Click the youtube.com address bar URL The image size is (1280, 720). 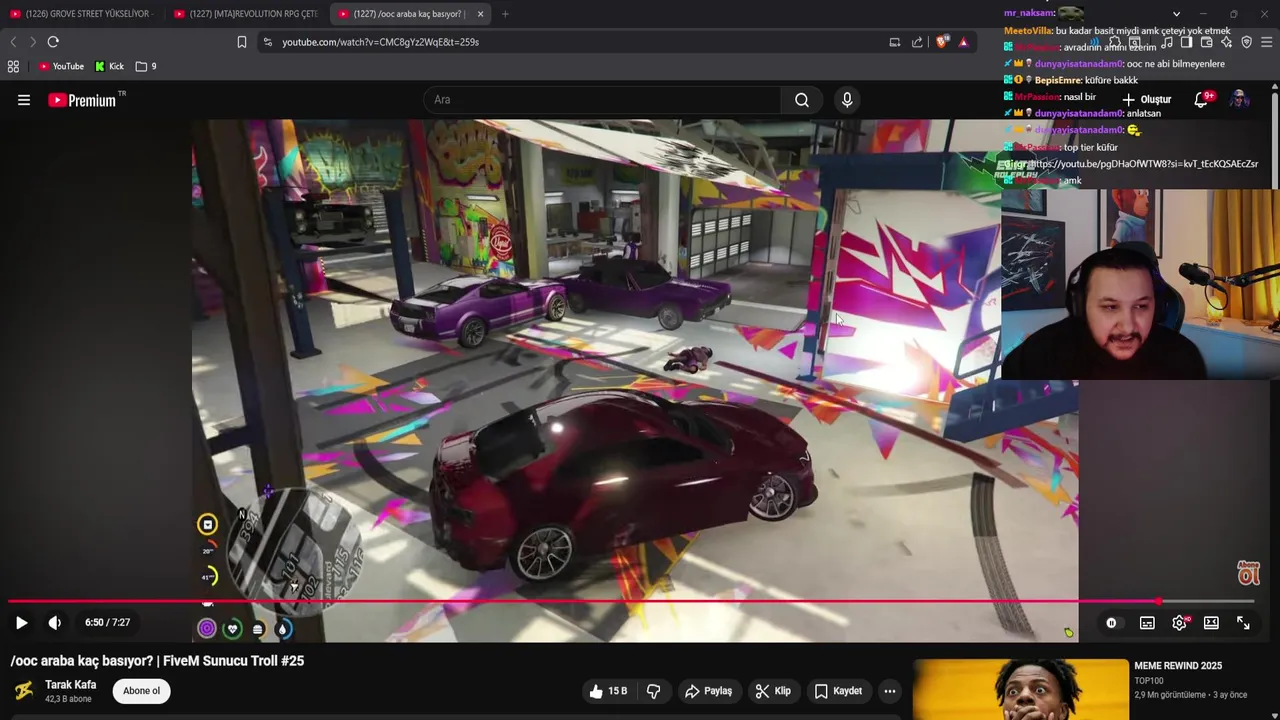[x=380, y=42]
